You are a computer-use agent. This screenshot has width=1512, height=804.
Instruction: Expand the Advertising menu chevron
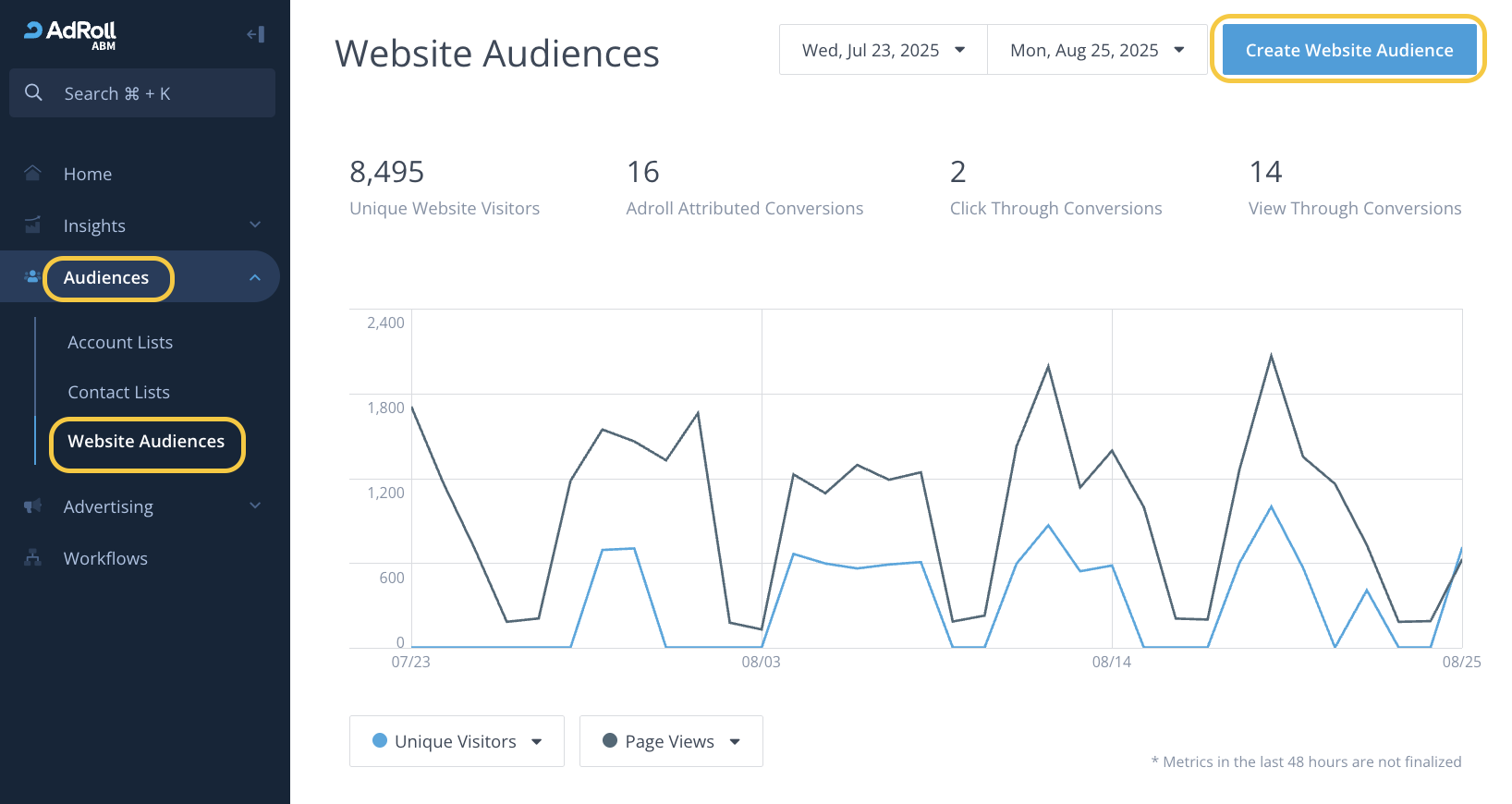click(255, 506)
